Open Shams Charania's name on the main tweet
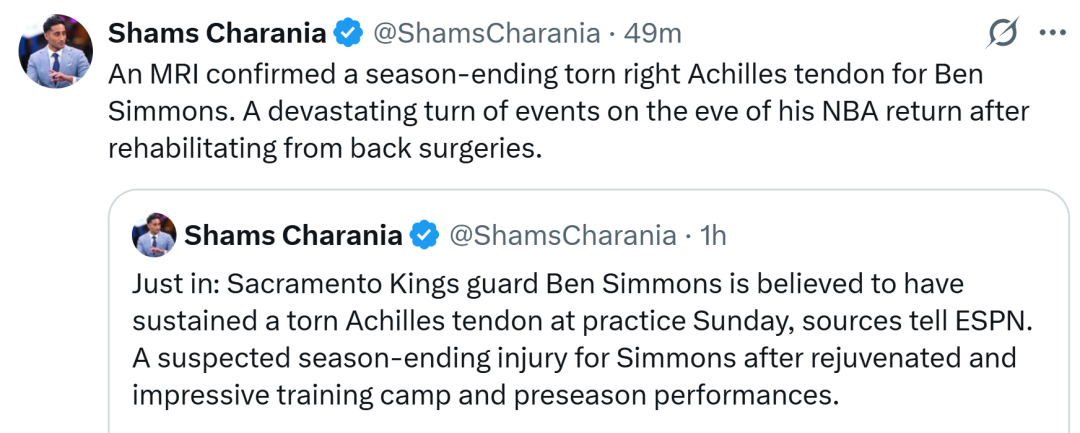 (x=218, y=33)
